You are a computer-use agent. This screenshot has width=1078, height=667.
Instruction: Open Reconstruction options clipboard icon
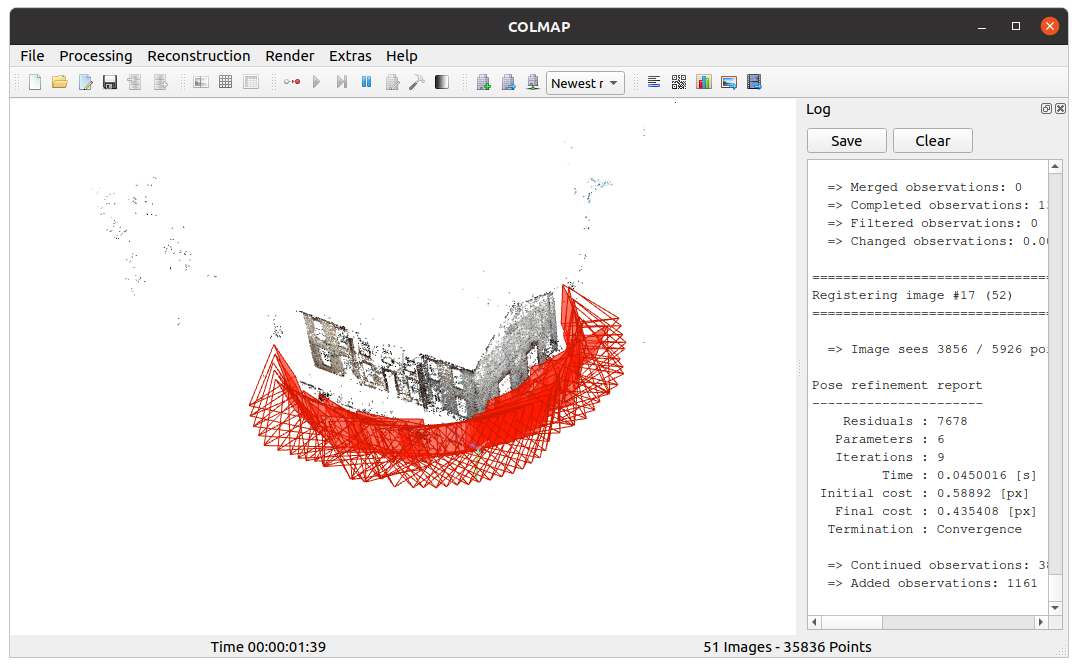click(392, 83)
